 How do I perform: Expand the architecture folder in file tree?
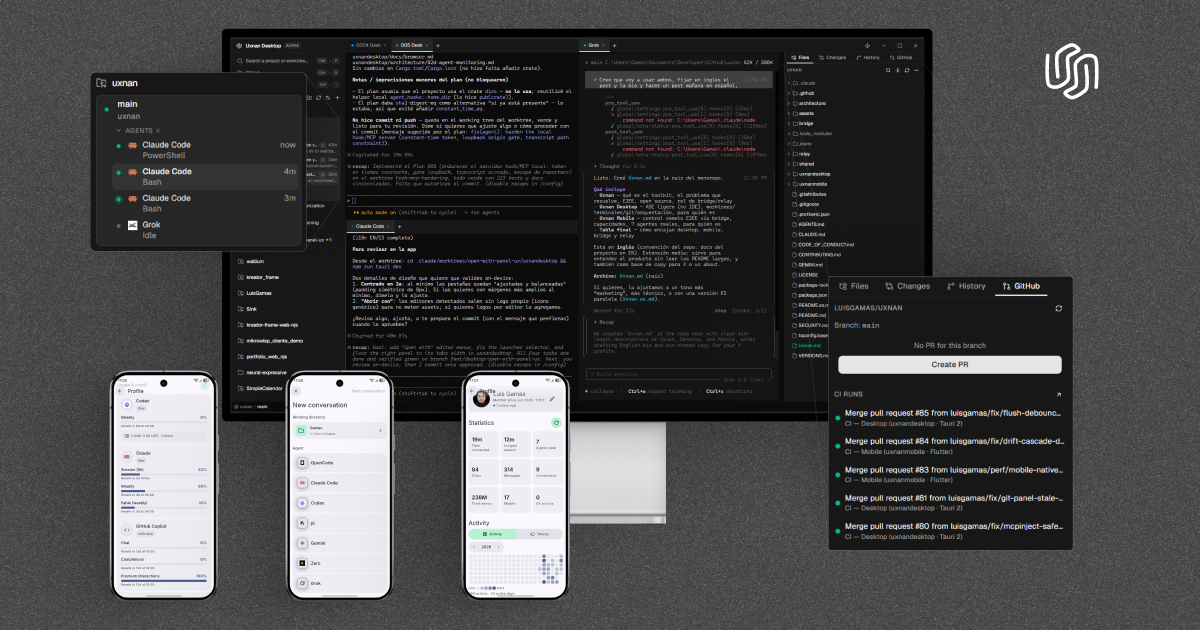pos(789,103)
